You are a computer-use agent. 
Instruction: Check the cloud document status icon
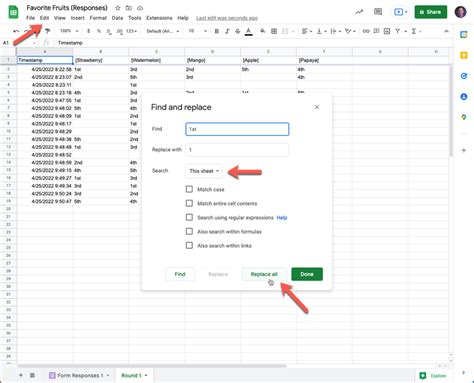coord(140,8)
